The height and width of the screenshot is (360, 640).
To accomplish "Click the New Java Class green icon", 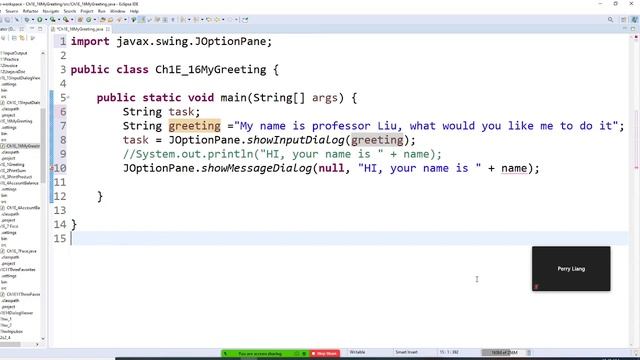I will [88, 20].
